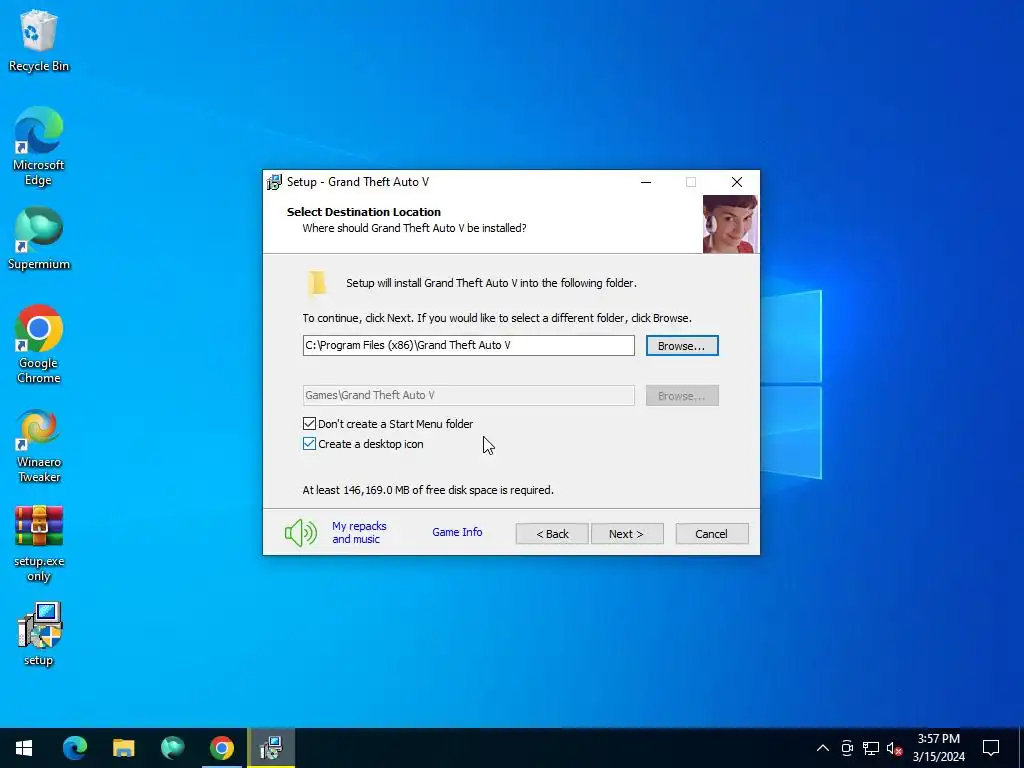Open the Game Info link
The width and height of the screenshot is (1024, 768).
pos(457,532)
